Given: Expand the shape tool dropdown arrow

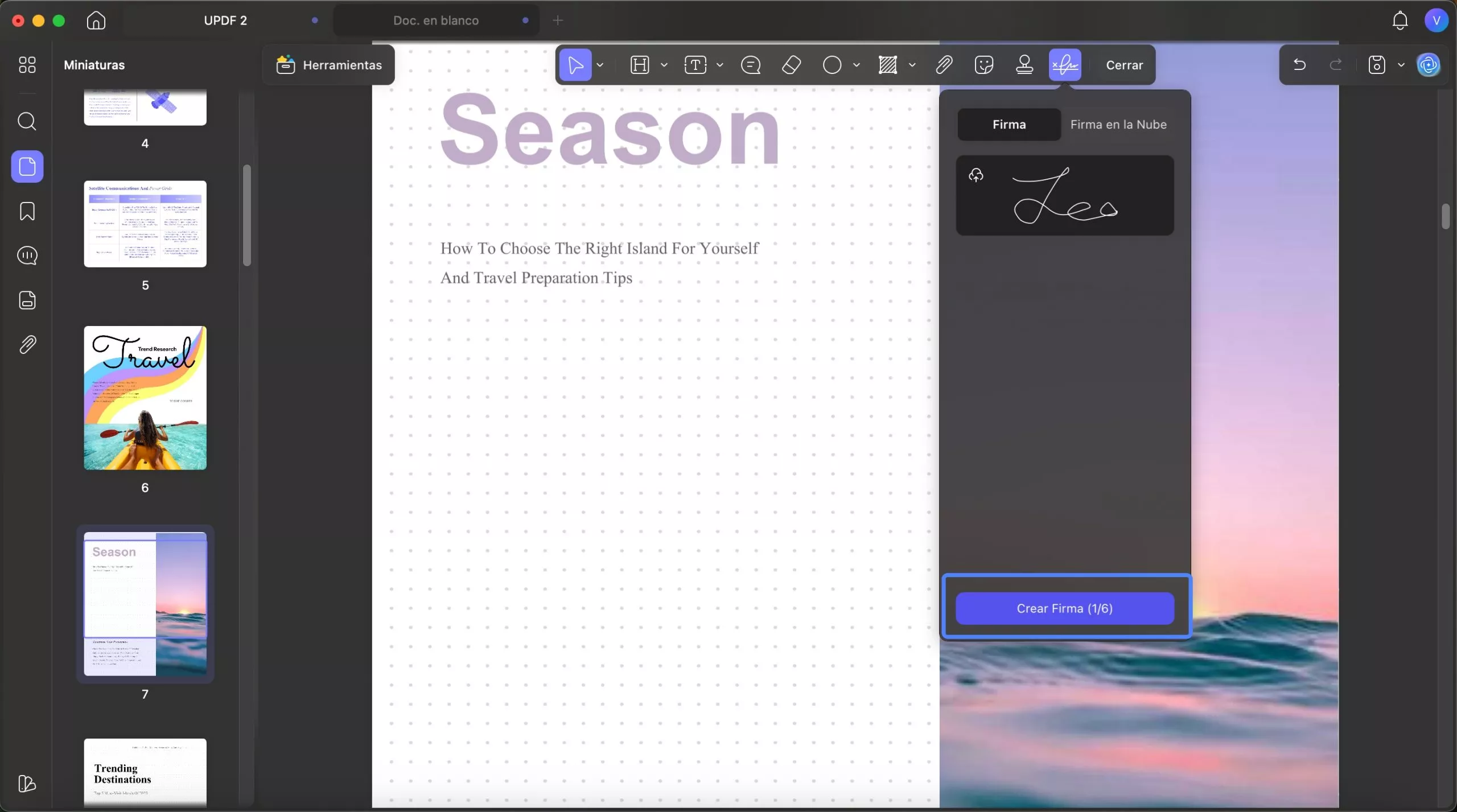Looking at the screenshot, I should tap(856, 65).
